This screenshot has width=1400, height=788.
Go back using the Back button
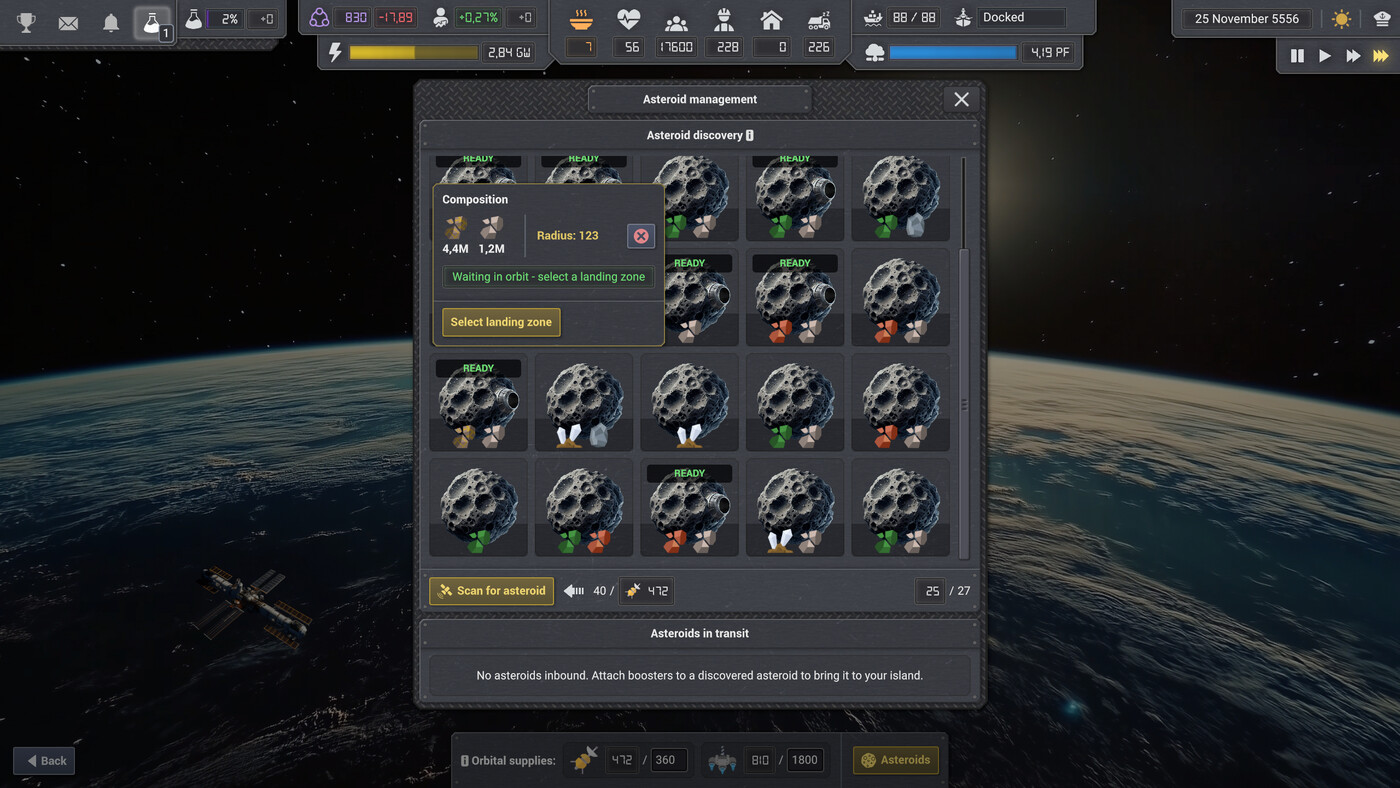tap(45, 761)
